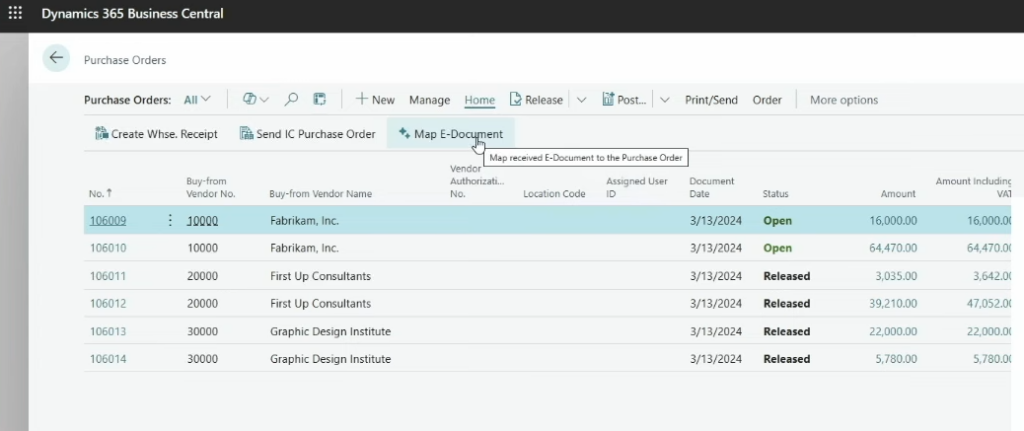1024x431 pixels.
Task: Open purchase order 106010 link
Action: click(x=108, y=248)
